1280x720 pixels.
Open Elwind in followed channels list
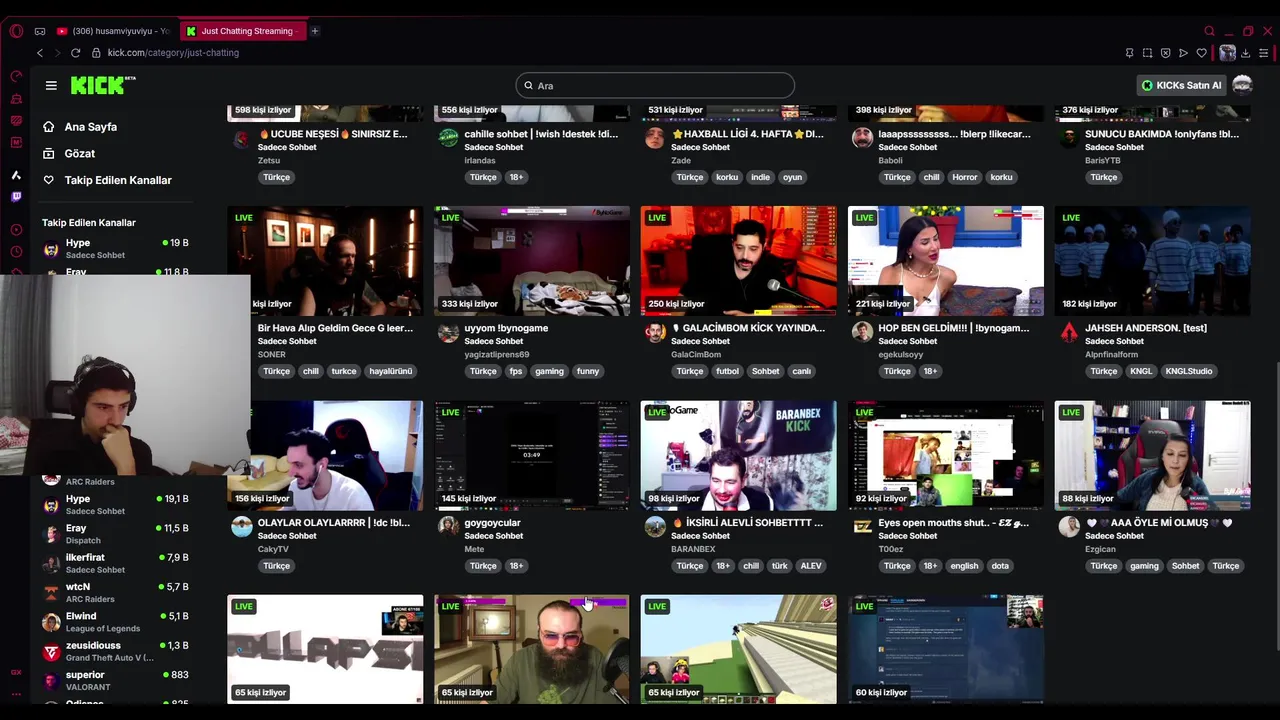pyautogui.click(x=115, y=622)
